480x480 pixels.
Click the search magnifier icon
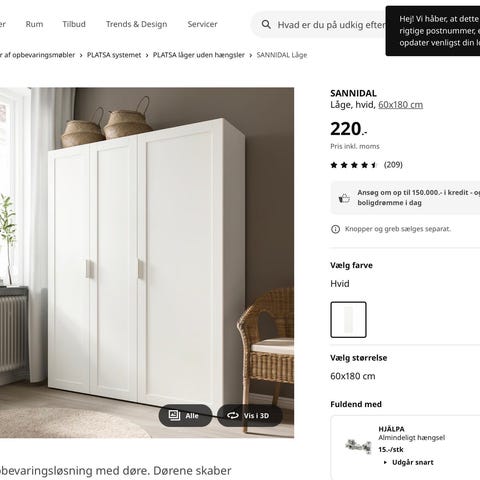[266, 24]
